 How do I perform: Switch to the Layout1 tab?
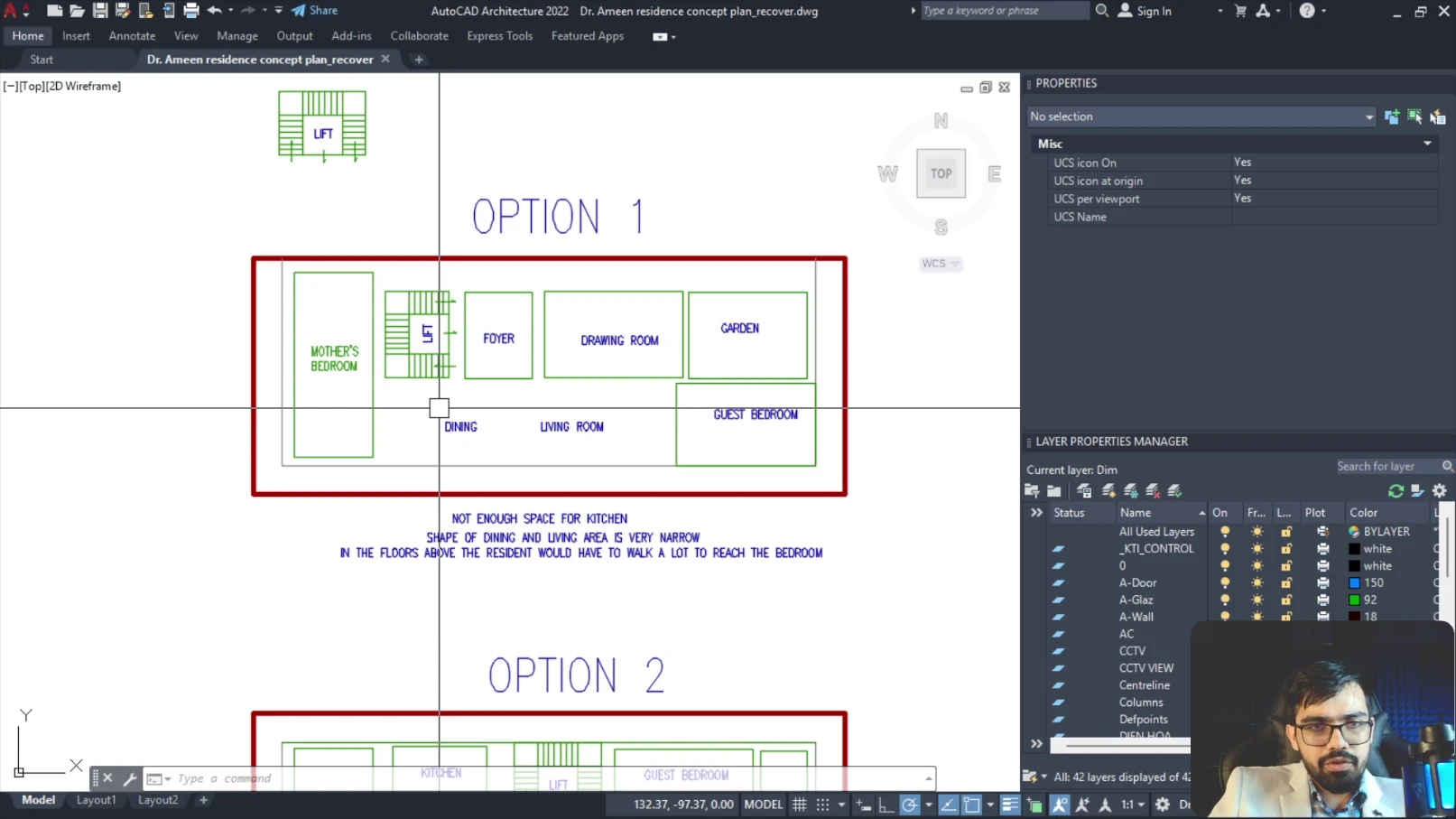pyautogui.click(x=96, y=800)
